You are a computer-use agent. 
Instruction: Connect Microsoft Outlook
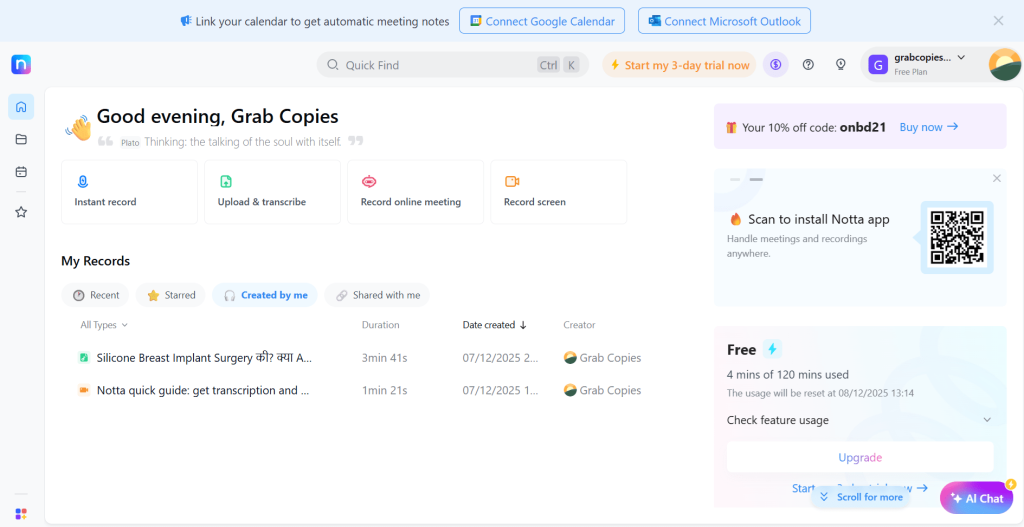pyautogui.click(x=724, y=21)
